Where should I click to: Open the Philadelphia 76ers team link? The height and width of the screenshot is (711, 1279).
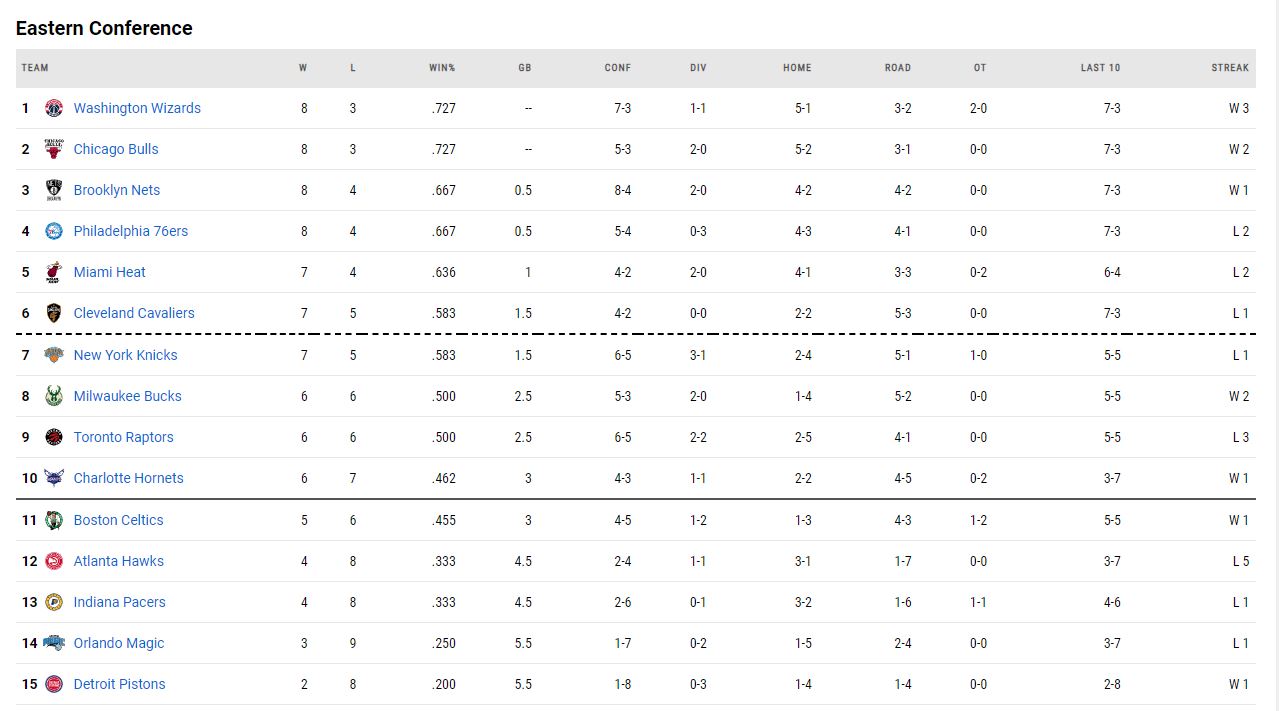[x=130, y=231]
